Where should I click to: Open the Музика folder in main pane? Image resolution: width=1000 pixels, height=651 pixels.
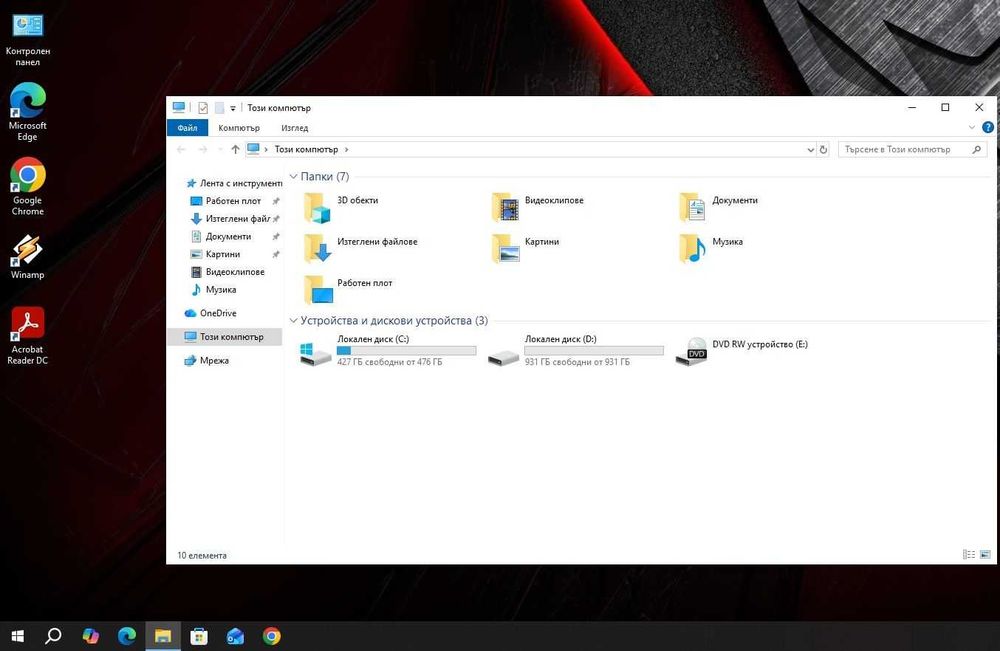(711, 249)
